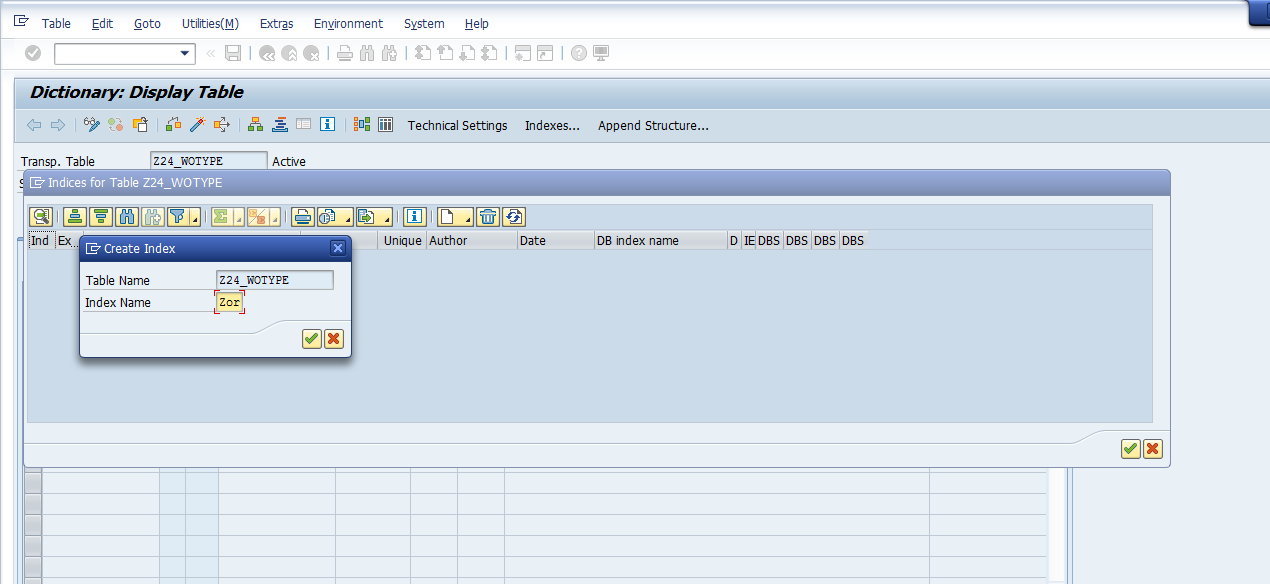Image resolution: width=1270 pixels, height=584 pixels.
Task: Sort index list in ascending order
Action: tap(74, 216)
